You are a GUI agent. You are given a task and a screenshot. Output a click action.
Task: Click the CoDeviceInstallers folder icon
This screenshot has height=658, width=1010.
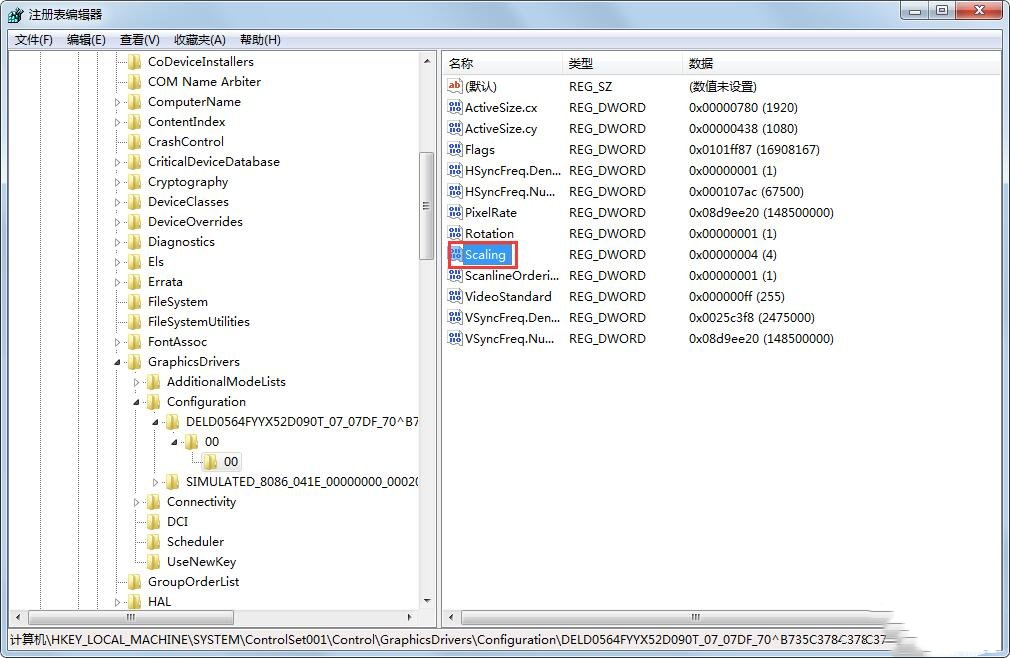(x=135, y=62)
